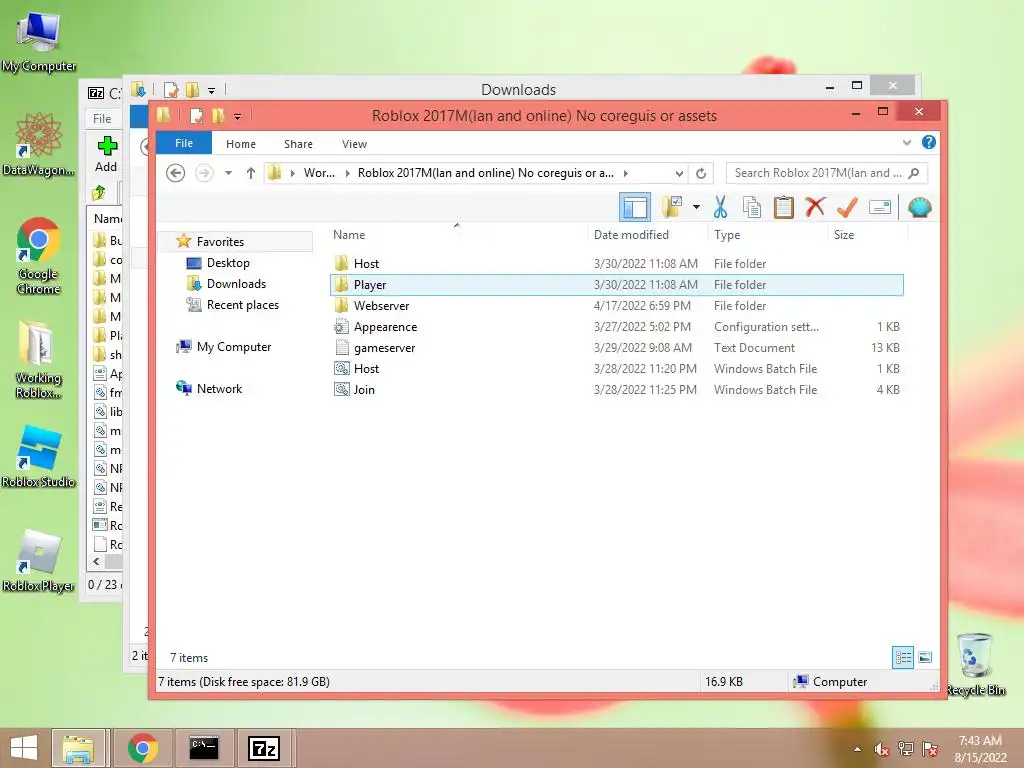1024x768 pixels.
Task: Switch to details view icon in status bar
Action: pos(903,658)
